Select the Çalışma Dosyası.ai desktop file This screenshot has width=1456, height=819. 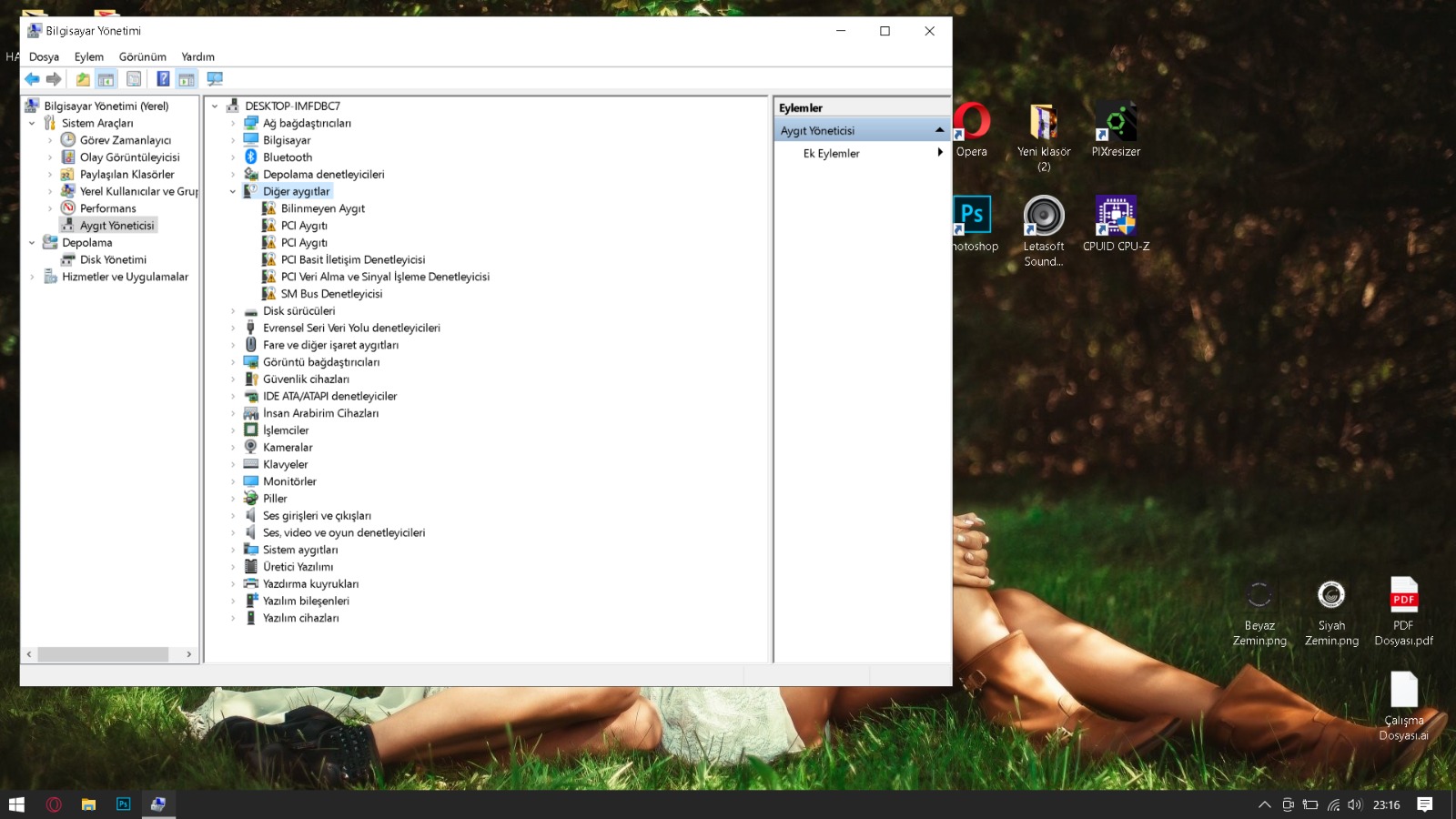pyautogui.click(x=1403, y=707)
